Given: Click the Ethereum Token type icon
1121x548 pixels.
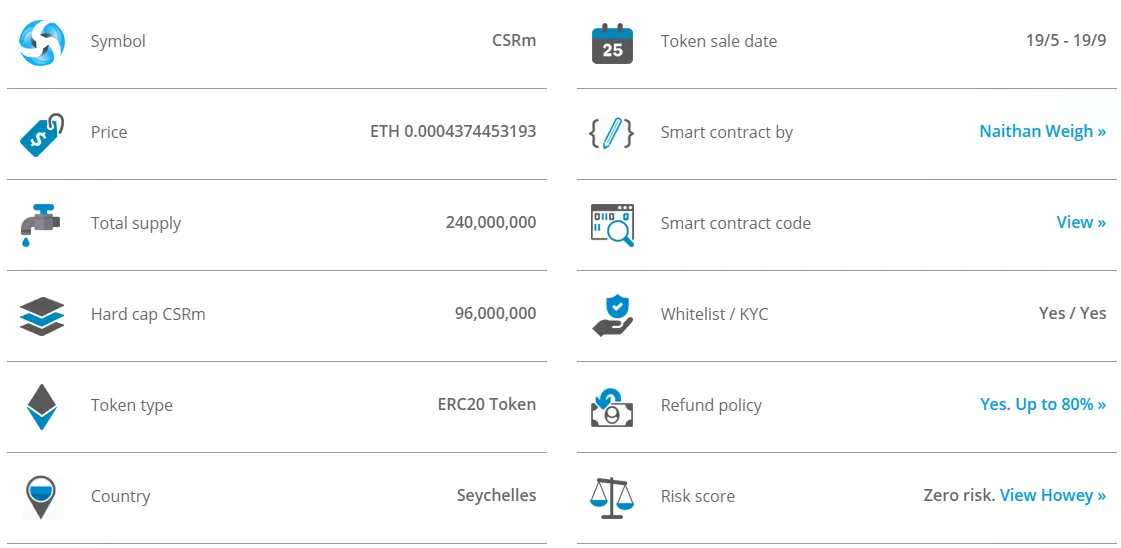Looking at the screenshot, I should (41, 407).
